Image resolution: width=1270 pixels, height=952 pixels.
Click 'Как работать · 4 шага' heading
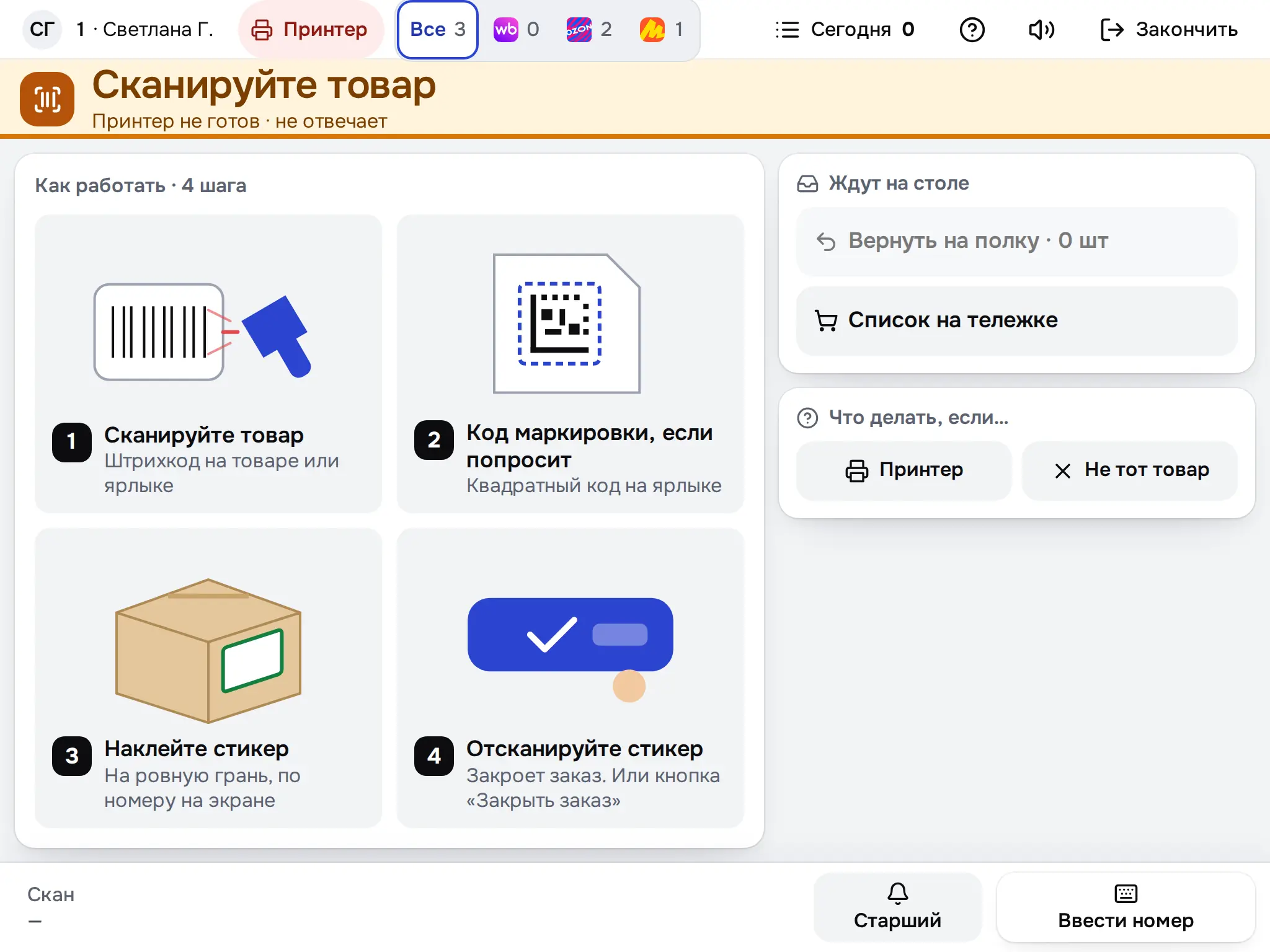(x=141, y=185)
